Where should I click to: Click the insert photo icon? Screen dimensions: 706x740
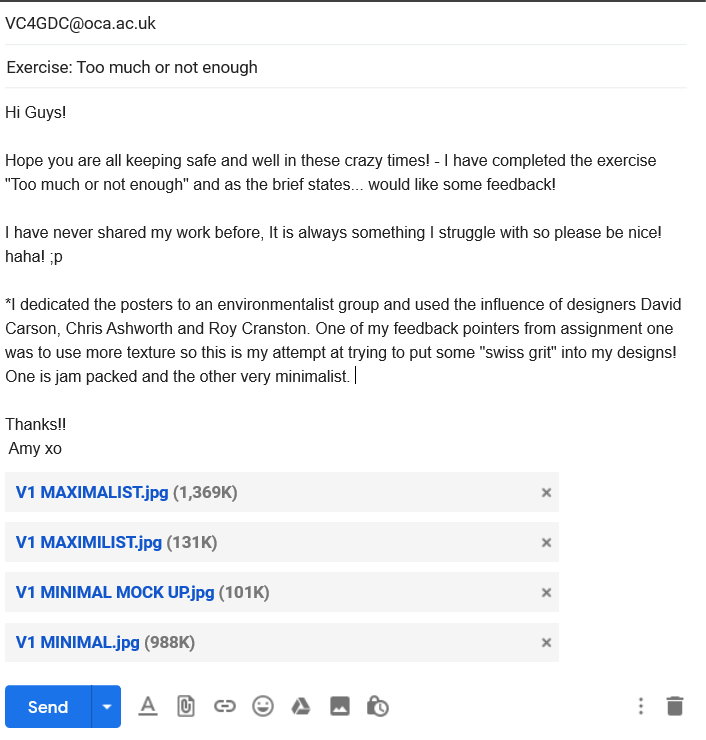click(340, 706)
